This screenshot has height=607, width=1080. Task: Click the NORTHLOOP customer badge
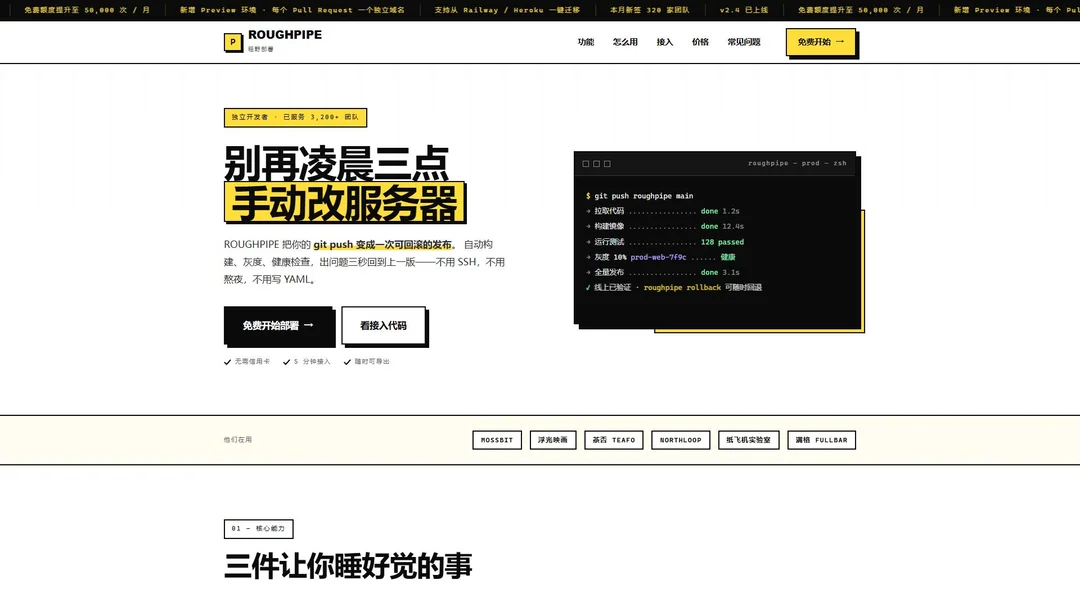681,440
